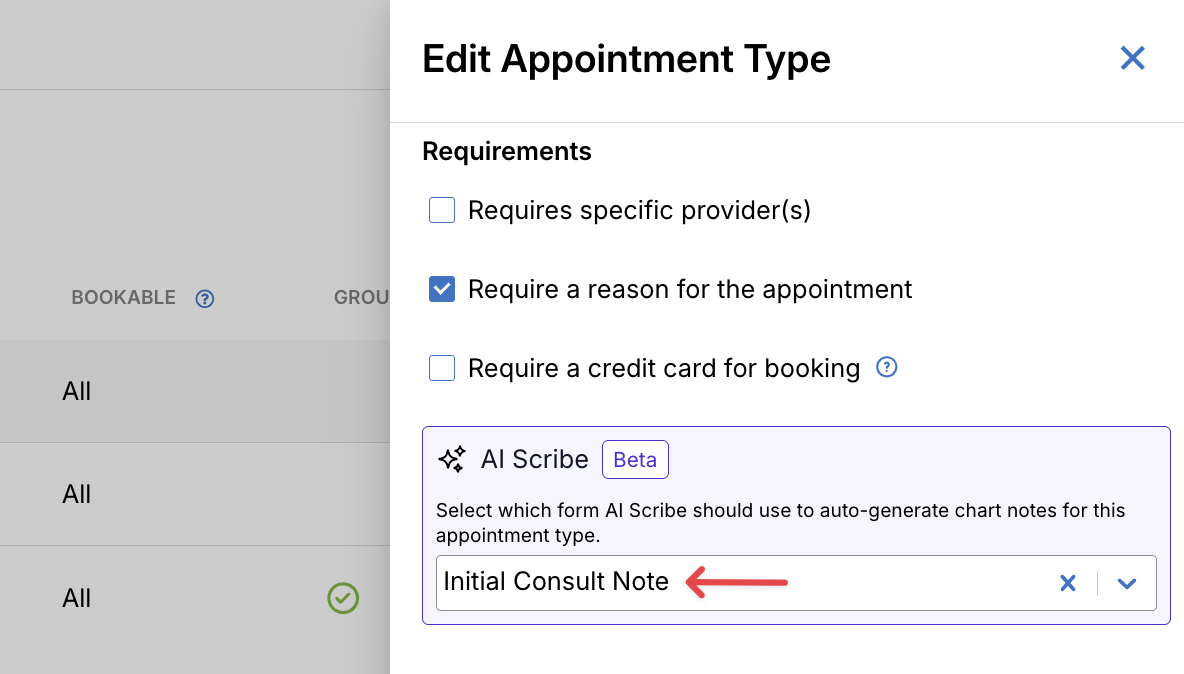
Task: Click the help icon beside credit card requirement
Action: pos(886,367)
